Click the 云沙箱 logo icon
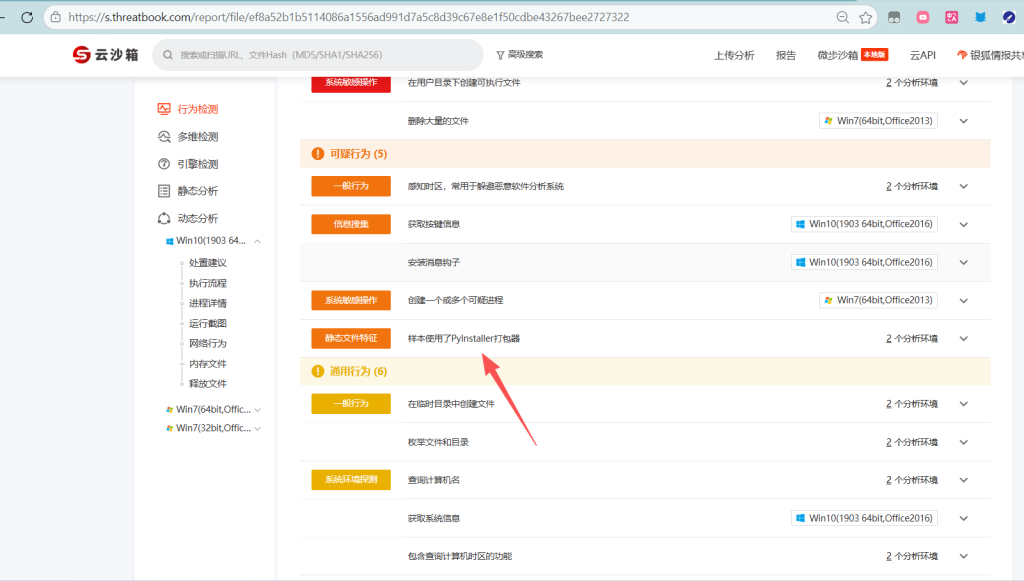Image resolution: width=1024 pixels, height=581 pixels. (x=81, y=55)
